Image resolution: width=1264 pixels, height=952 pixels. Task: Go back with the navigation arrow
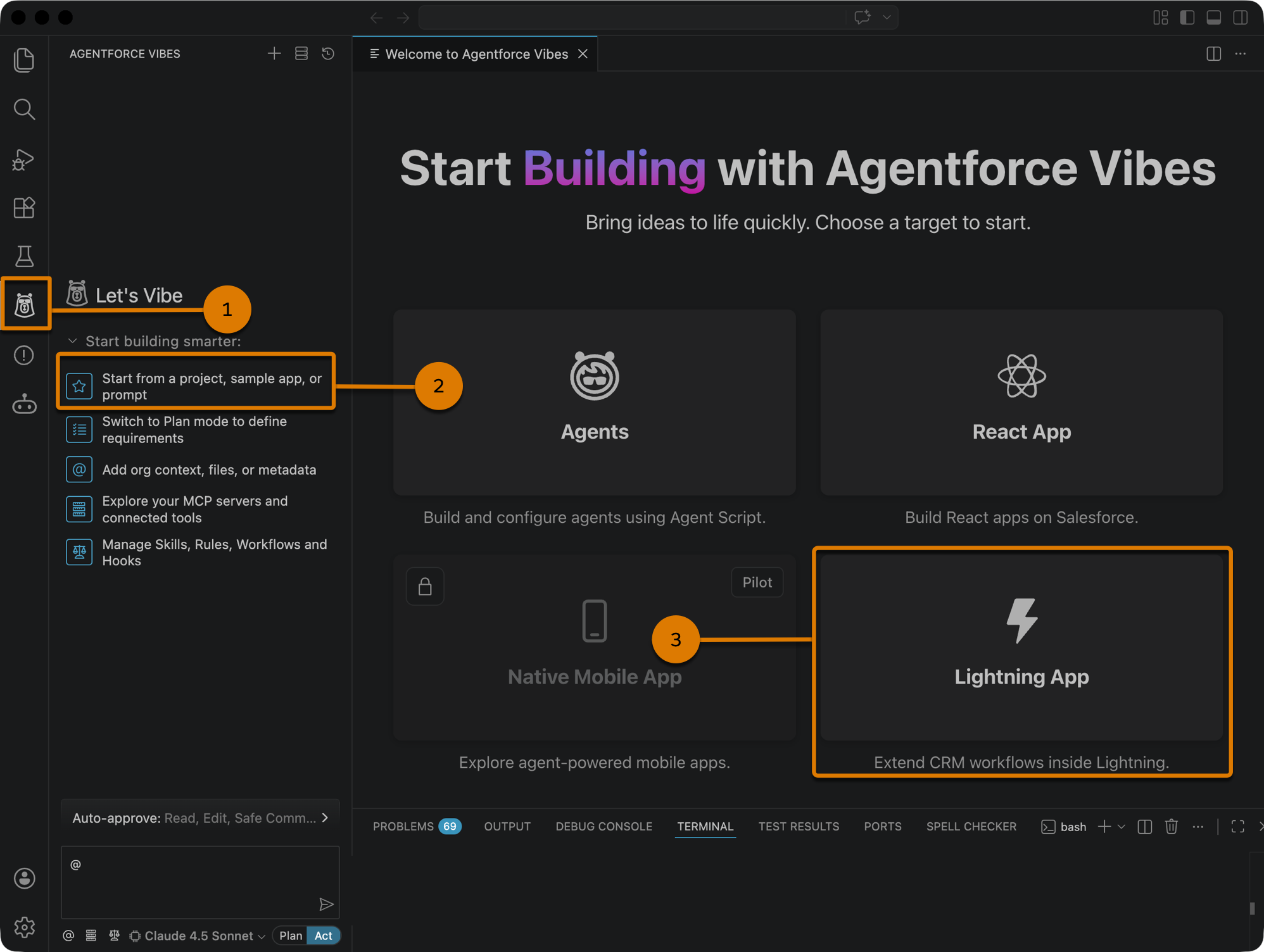pyautogui.click(x=376, y=18)
